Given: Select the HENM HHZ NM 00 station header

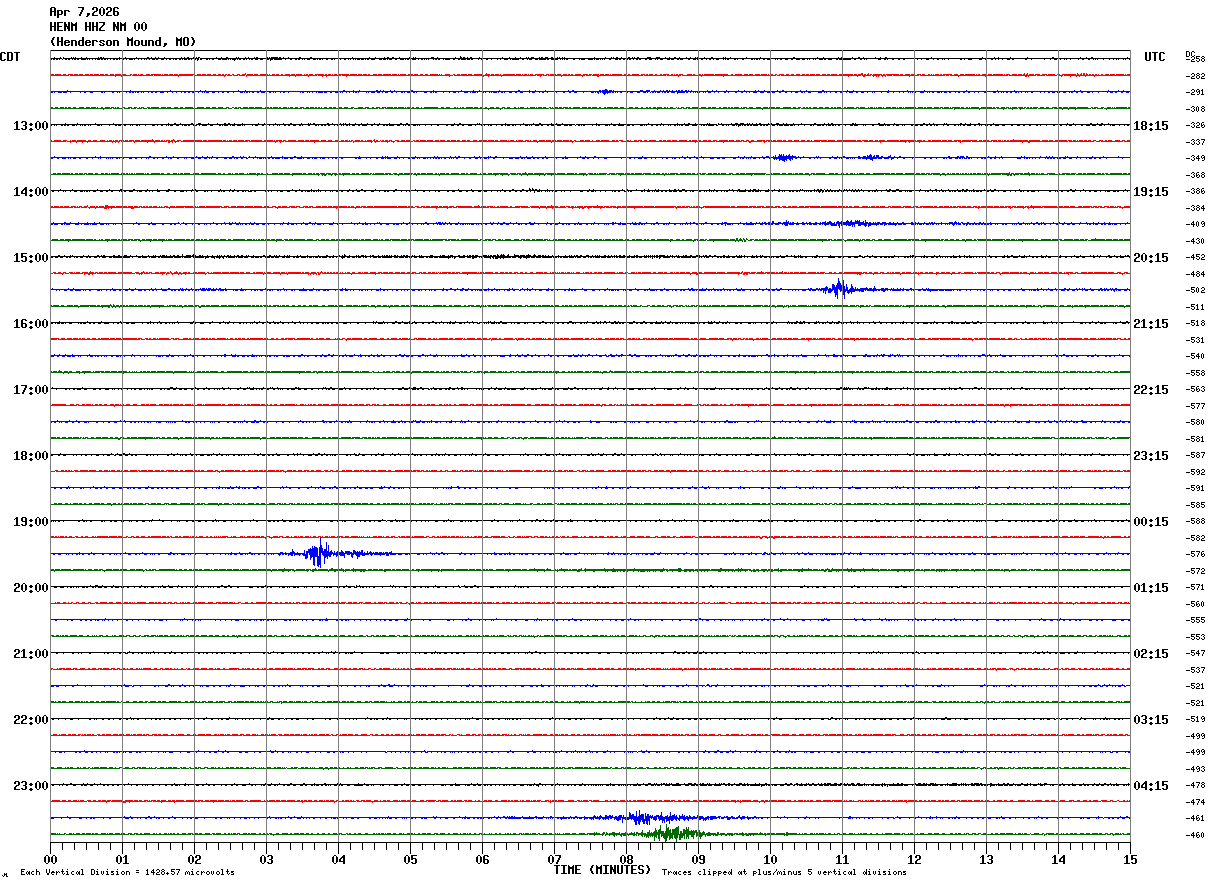Looking at the screenshot, I should (98, 27).
